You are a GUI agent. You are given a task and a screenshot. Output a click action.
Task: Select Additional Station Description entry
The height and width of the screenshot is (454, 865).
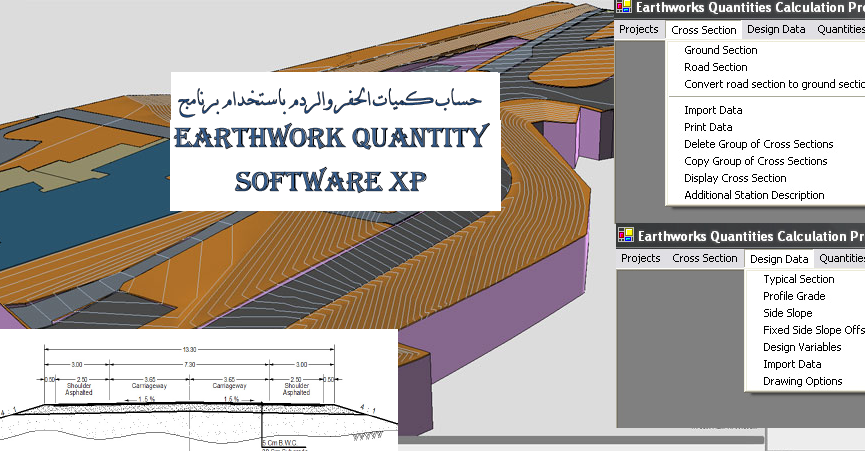(x=754, y=195)
